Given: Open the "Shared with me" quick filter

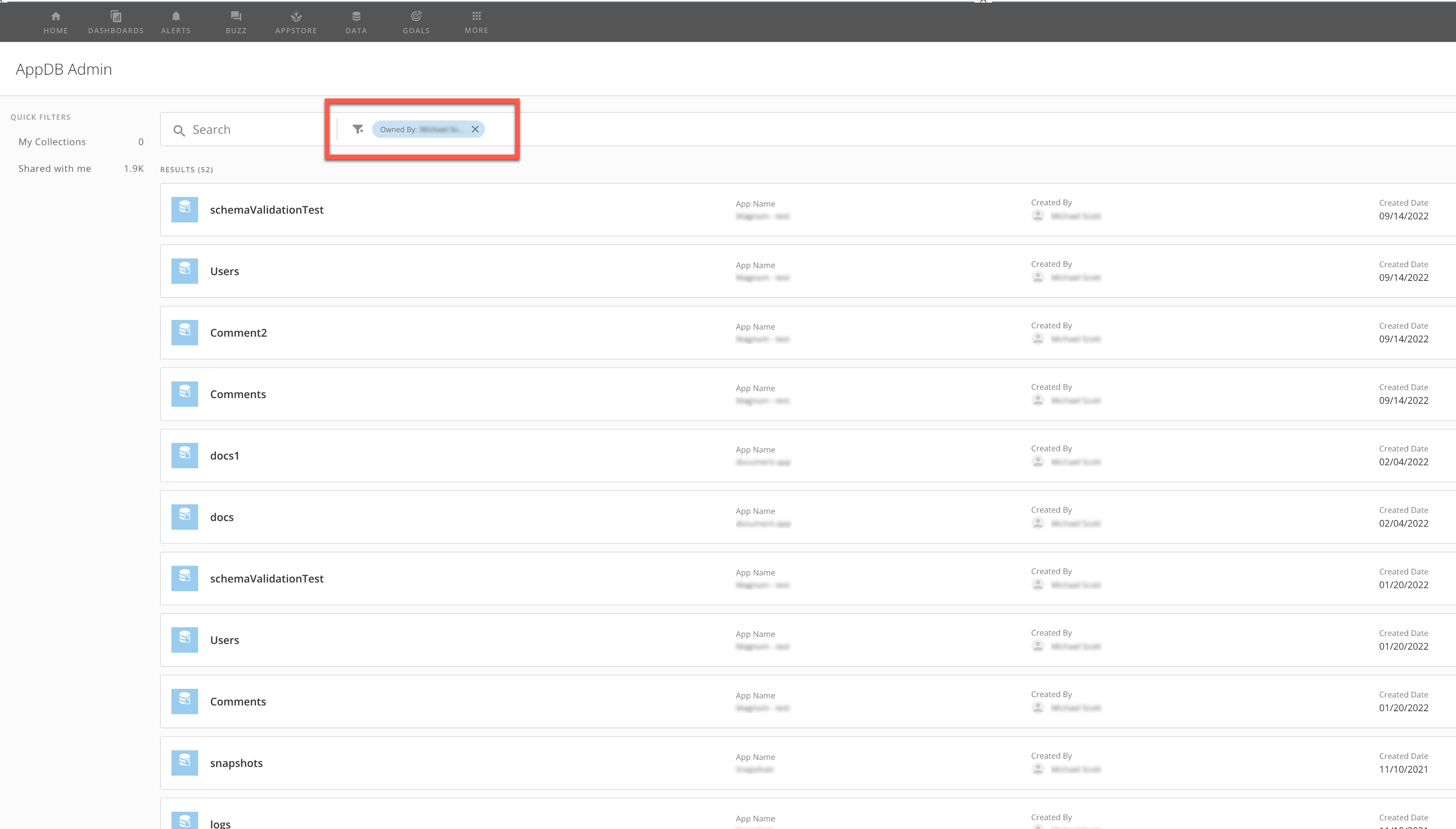Looking at the screenshot, I should coord(54,168).
